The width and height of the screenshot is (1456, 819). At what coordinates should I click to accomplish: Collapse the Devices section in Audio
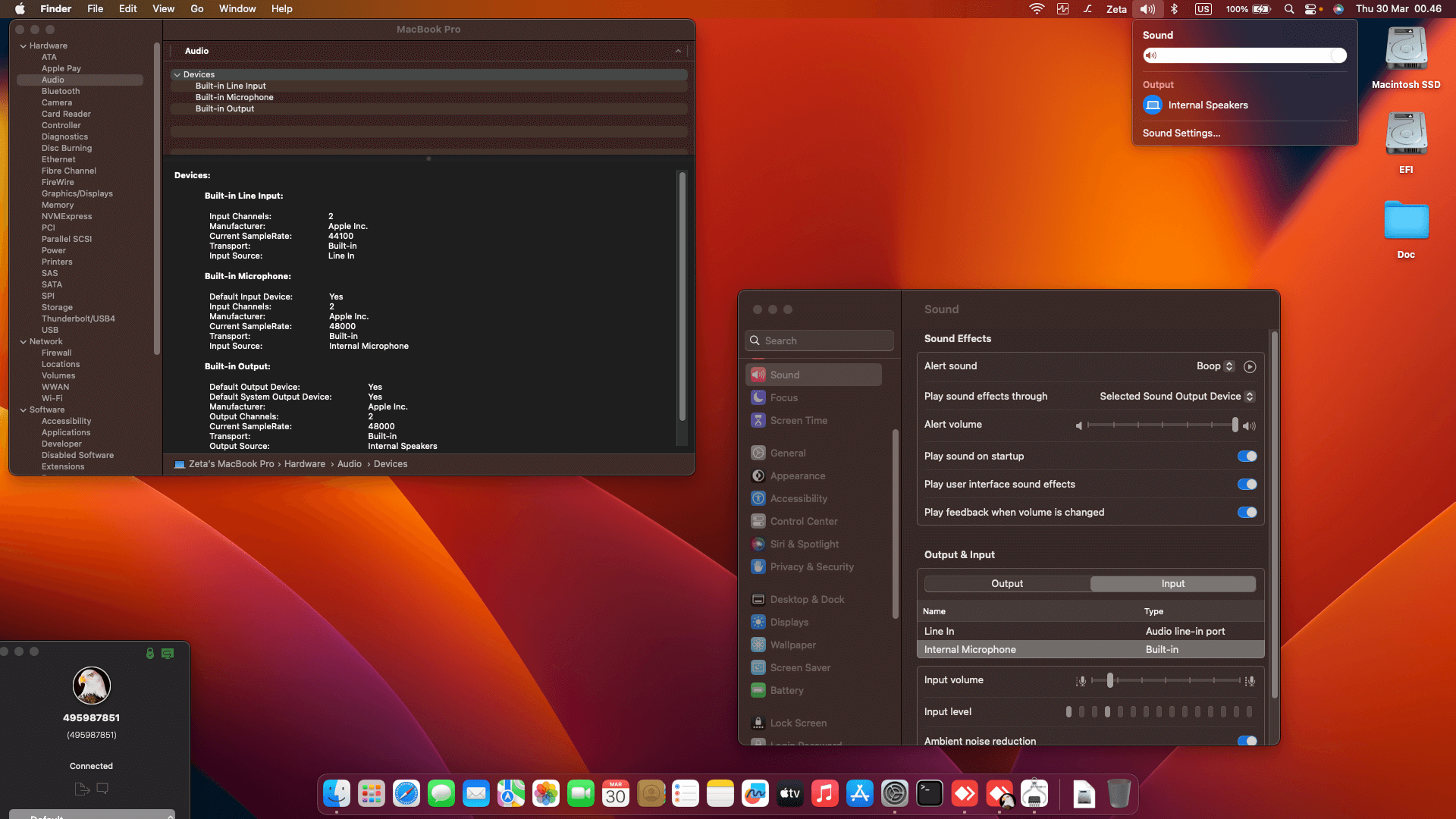[x=177, y=74]
